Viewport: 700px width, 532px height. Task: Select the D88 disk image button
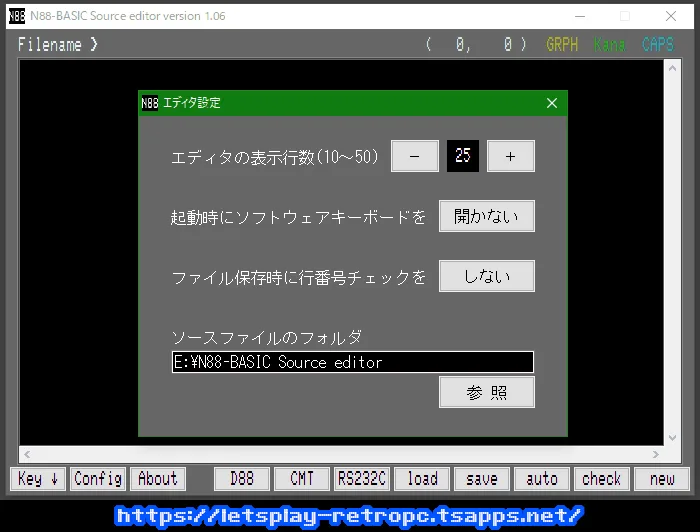(242, 479)
